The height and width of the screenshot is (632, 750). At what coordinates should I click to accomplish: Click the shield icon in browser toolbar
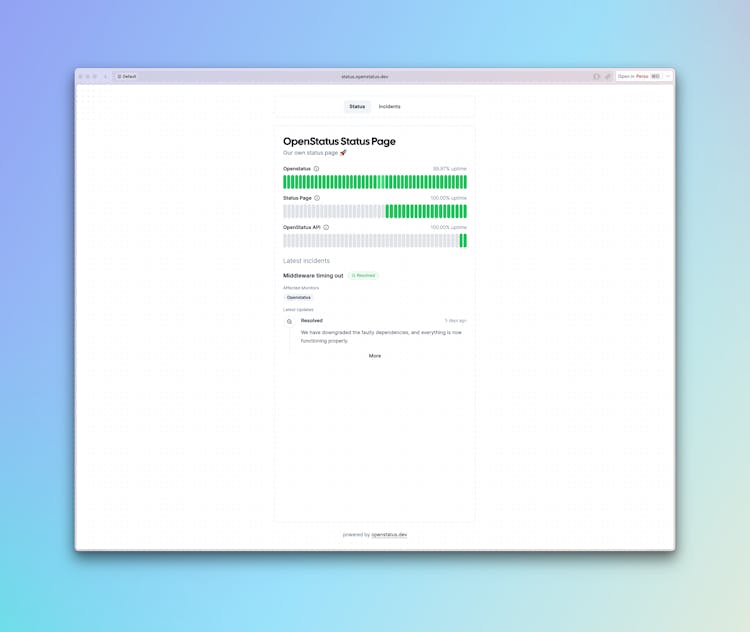pos(597,76)
